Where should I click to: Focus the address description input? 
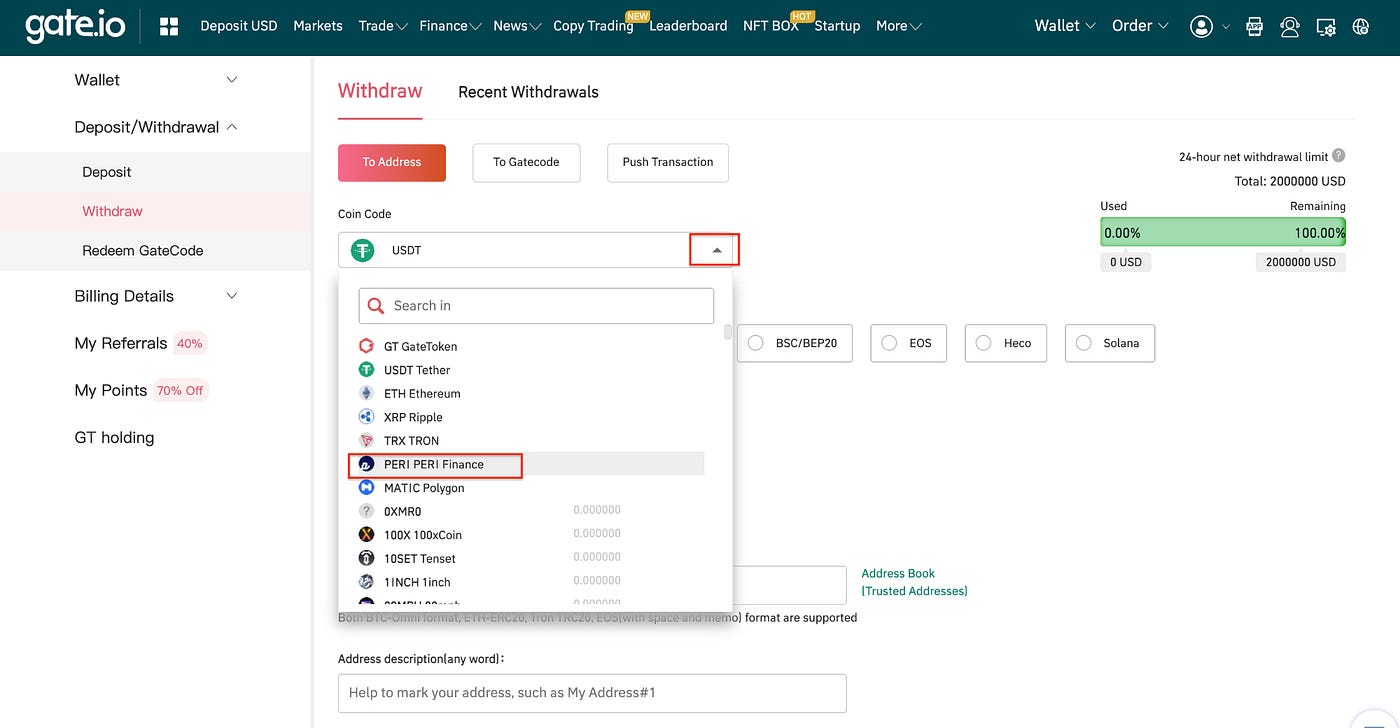tap(592, 693)
